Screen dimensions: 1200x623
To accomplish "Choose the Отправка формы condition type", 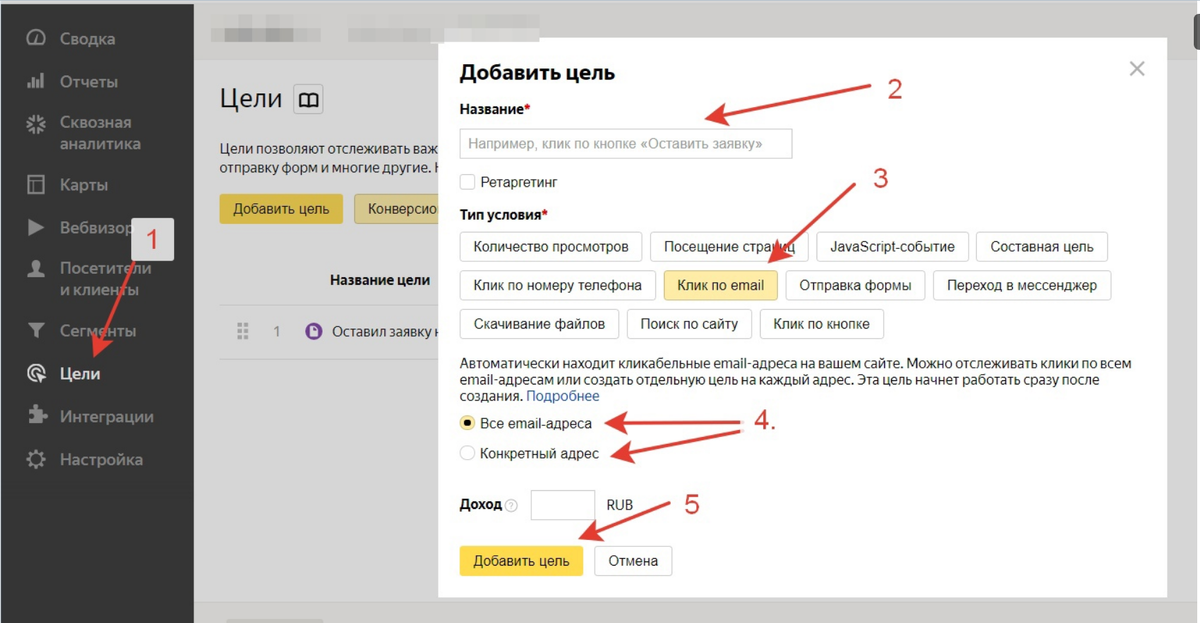I will click(x=856, y=285).
